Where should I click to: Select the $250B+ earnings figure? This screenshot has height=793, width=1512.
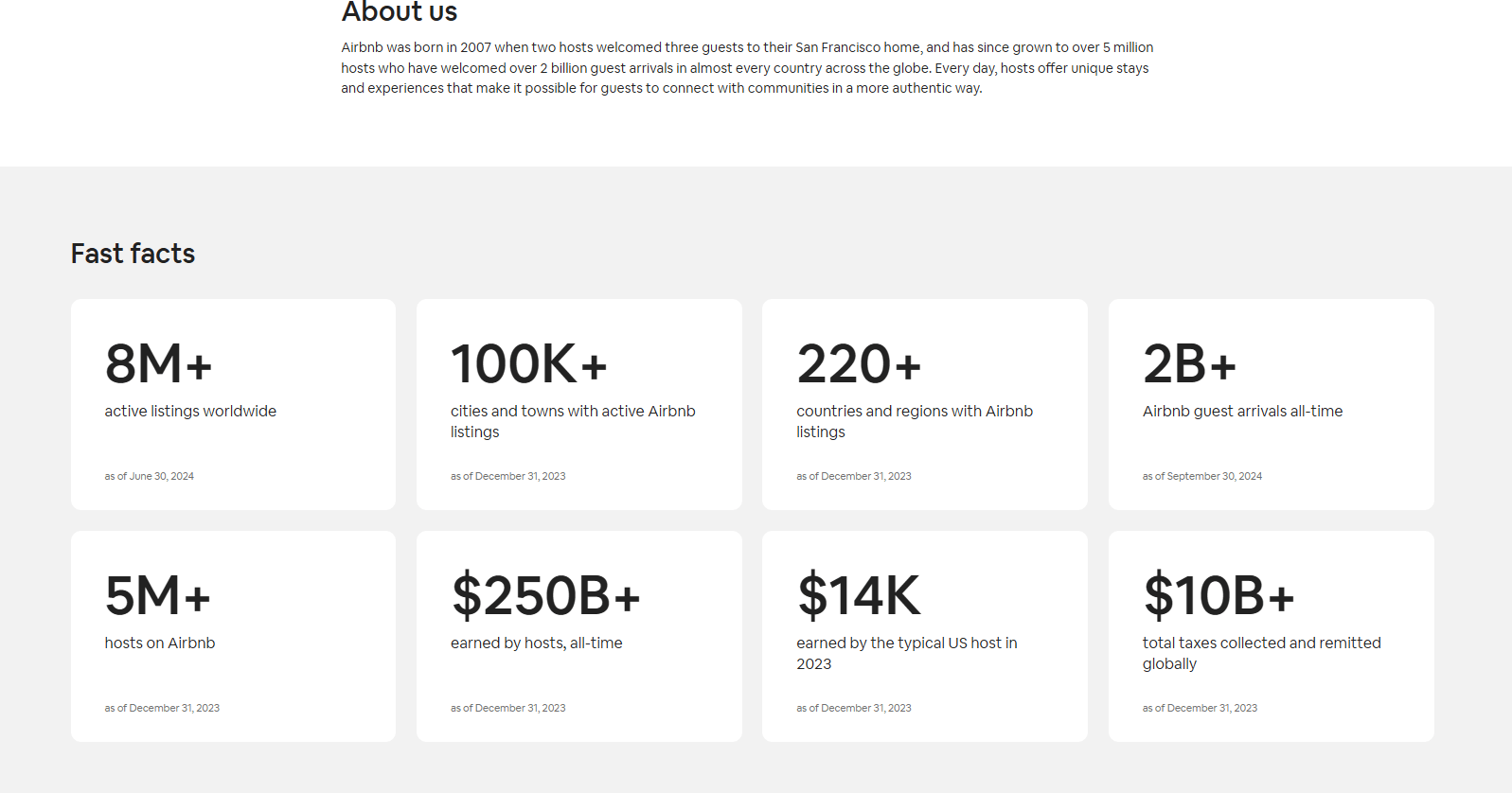click(545, 596)
